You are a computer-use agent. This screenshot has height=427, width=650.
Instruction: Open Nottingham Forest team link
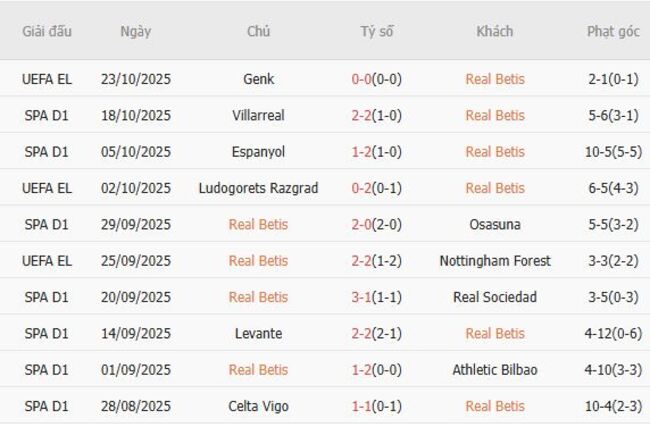pyautogui.click(x=494, y=261)
